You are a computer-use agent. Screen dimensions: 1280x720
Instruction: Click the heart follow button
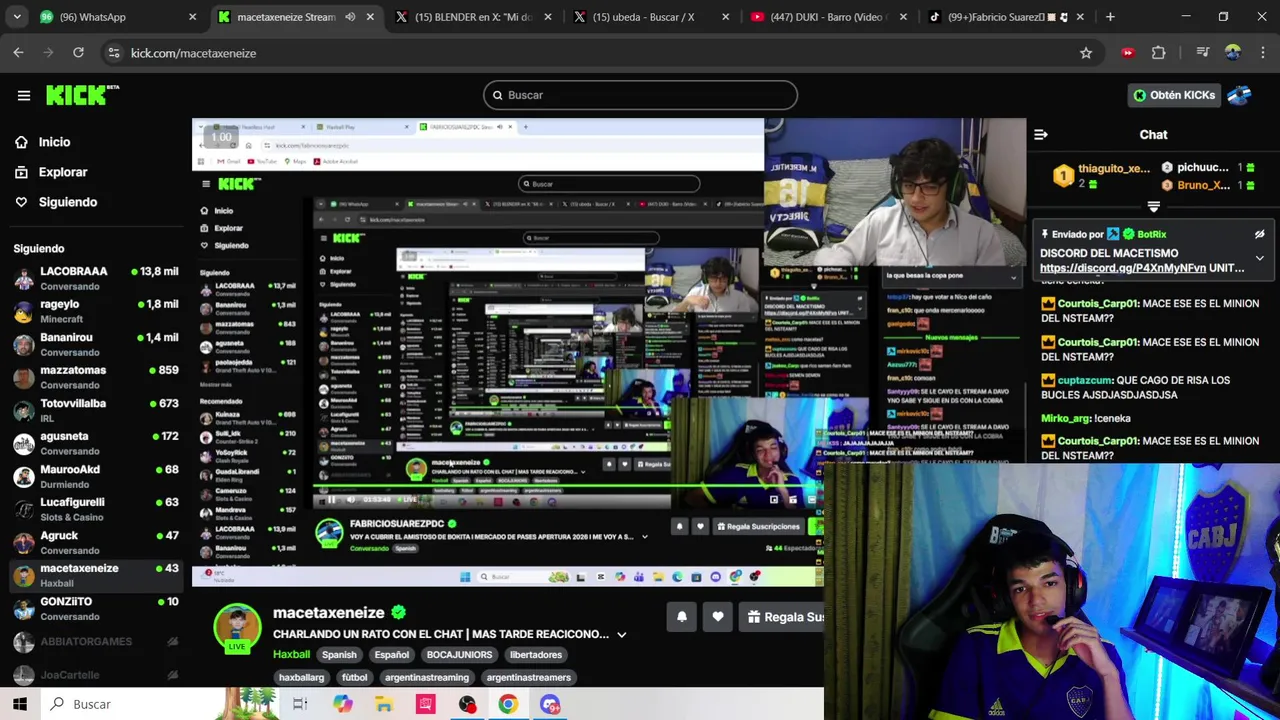point(718,617)
